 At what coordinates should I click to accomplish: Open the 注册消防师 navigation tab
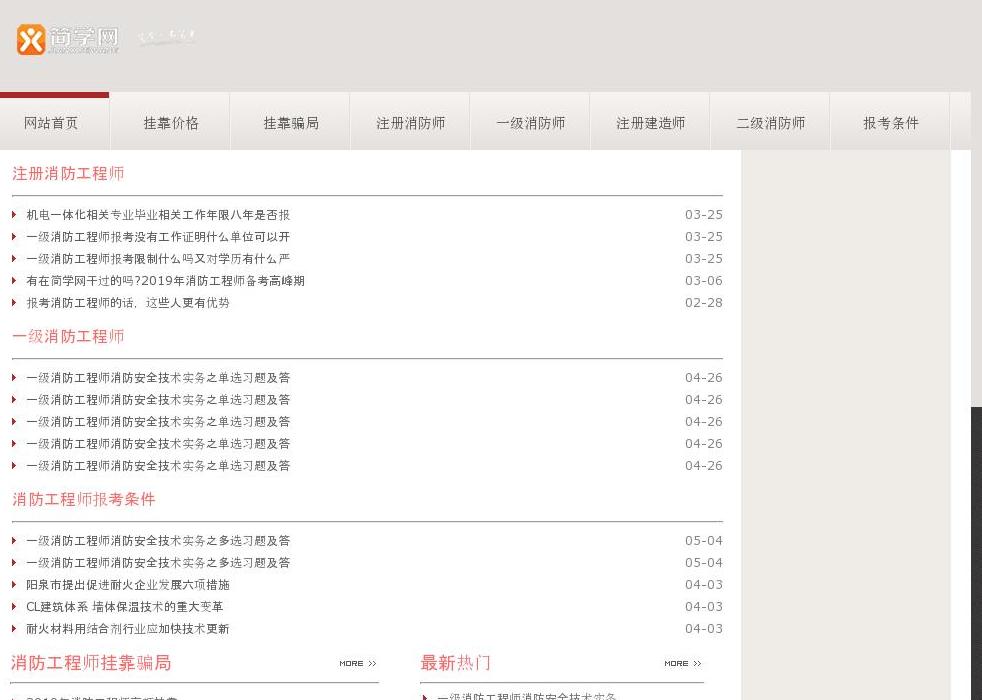coord(411,123)
